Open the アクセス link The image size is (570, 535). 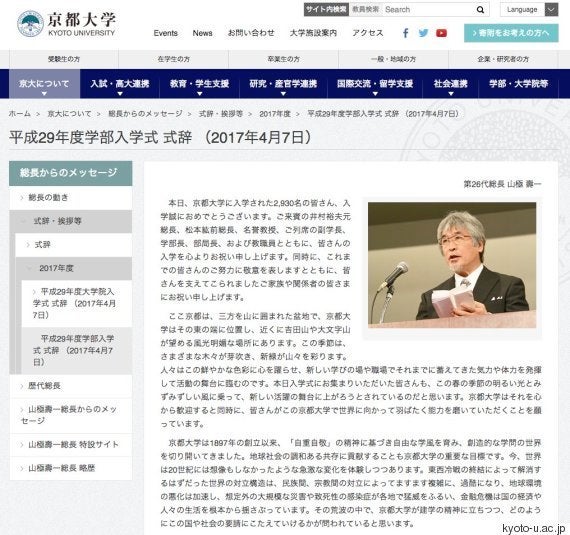coord(368,33)
